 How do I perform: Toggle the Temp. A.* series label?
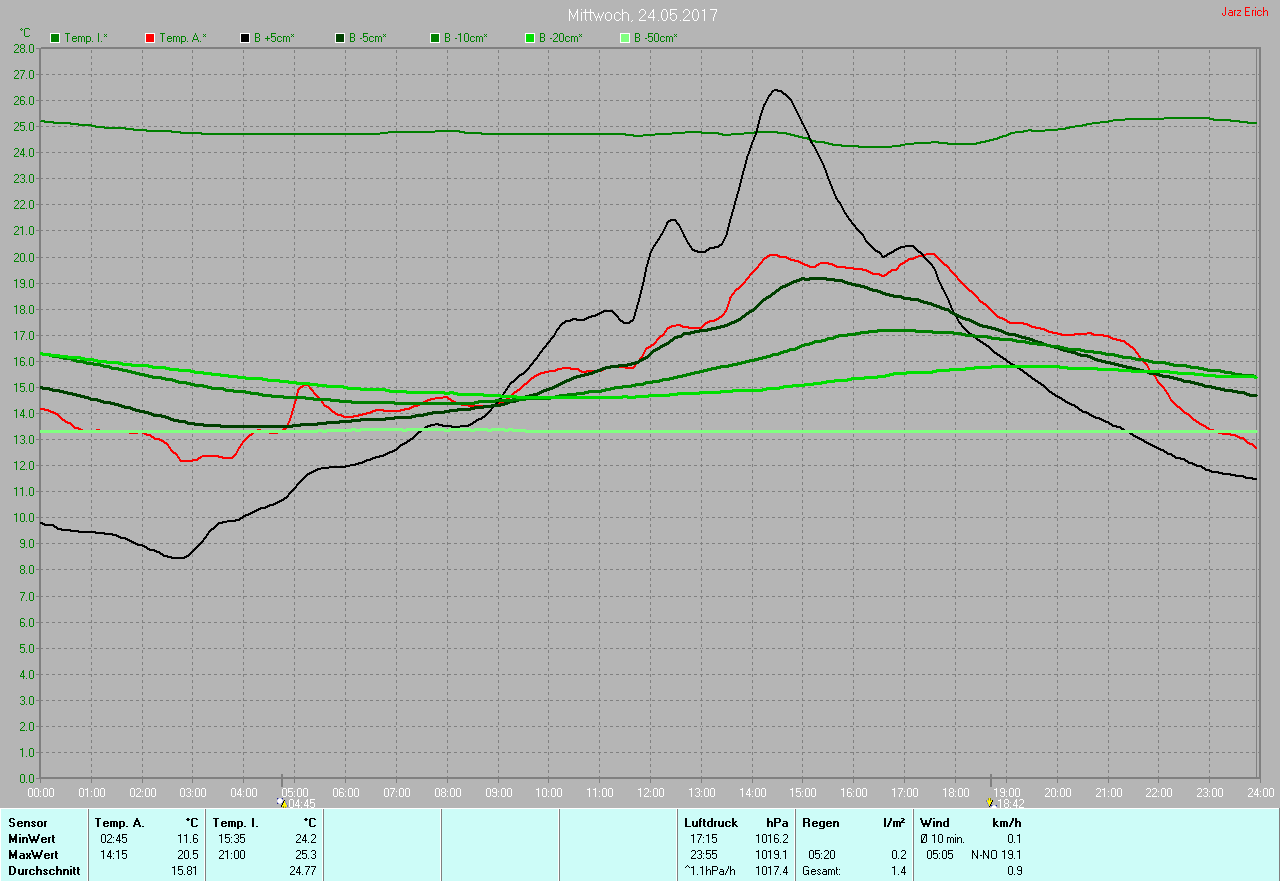pyautogui.click(x=183, y=38)
